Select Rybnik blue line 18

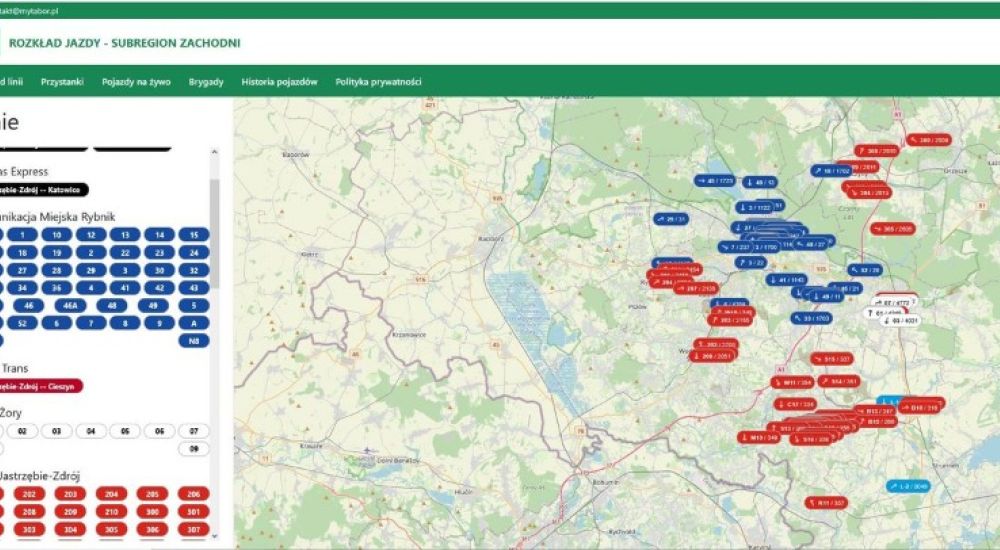22,253
